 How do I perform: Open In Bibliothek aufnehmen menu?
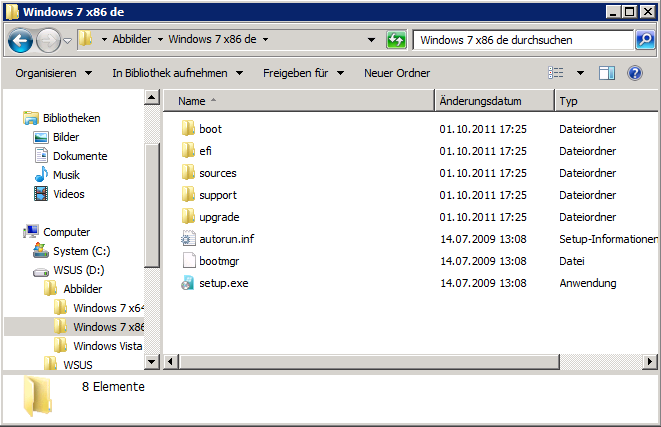tap(177, 73)
